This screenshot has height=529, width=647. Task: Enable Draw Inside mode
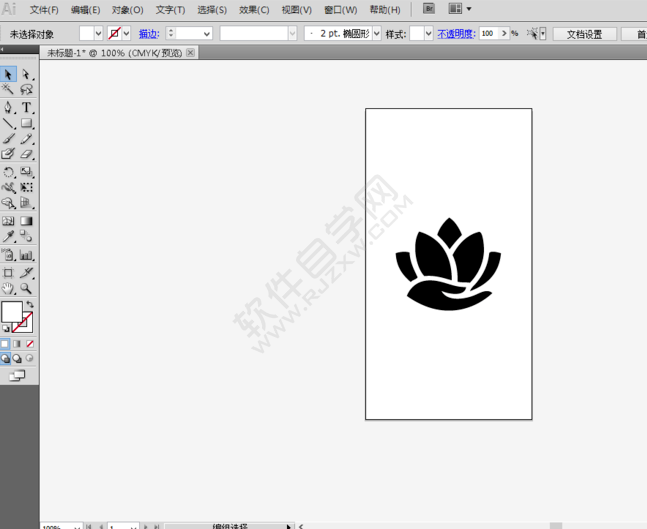[29, 358]
